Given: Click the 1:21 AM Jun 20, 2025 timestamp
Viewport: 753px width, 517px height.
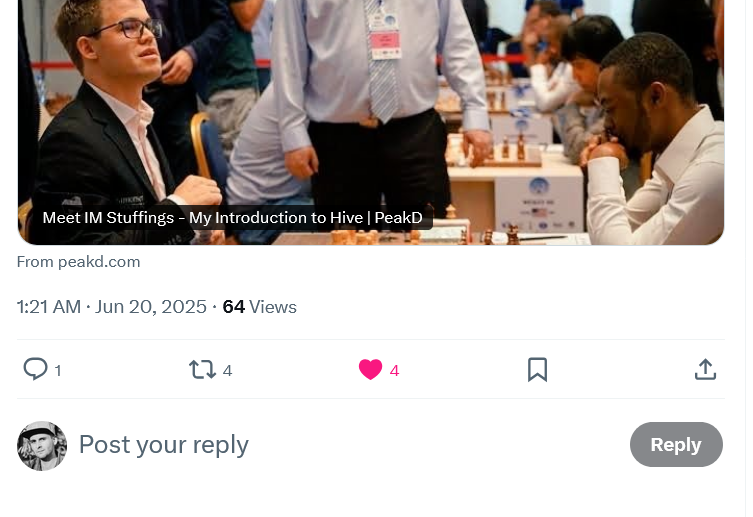Looking at the screenshot, I should [x=111, y=307].
